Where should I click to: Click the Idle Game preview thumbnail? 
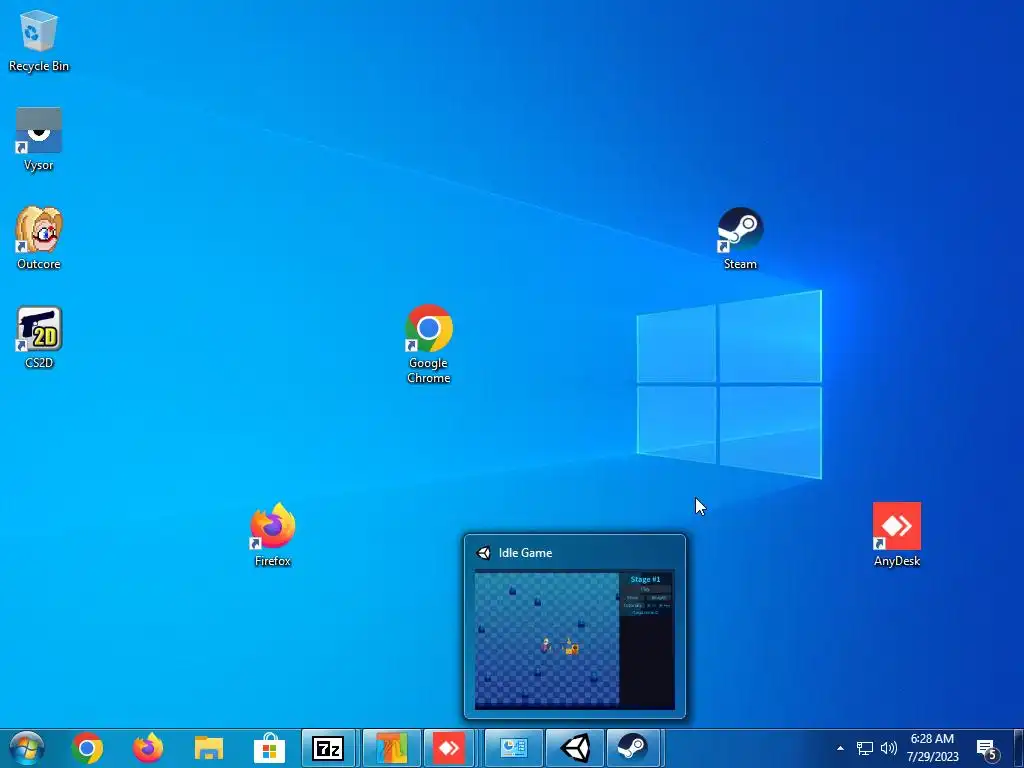coord(575,640)
